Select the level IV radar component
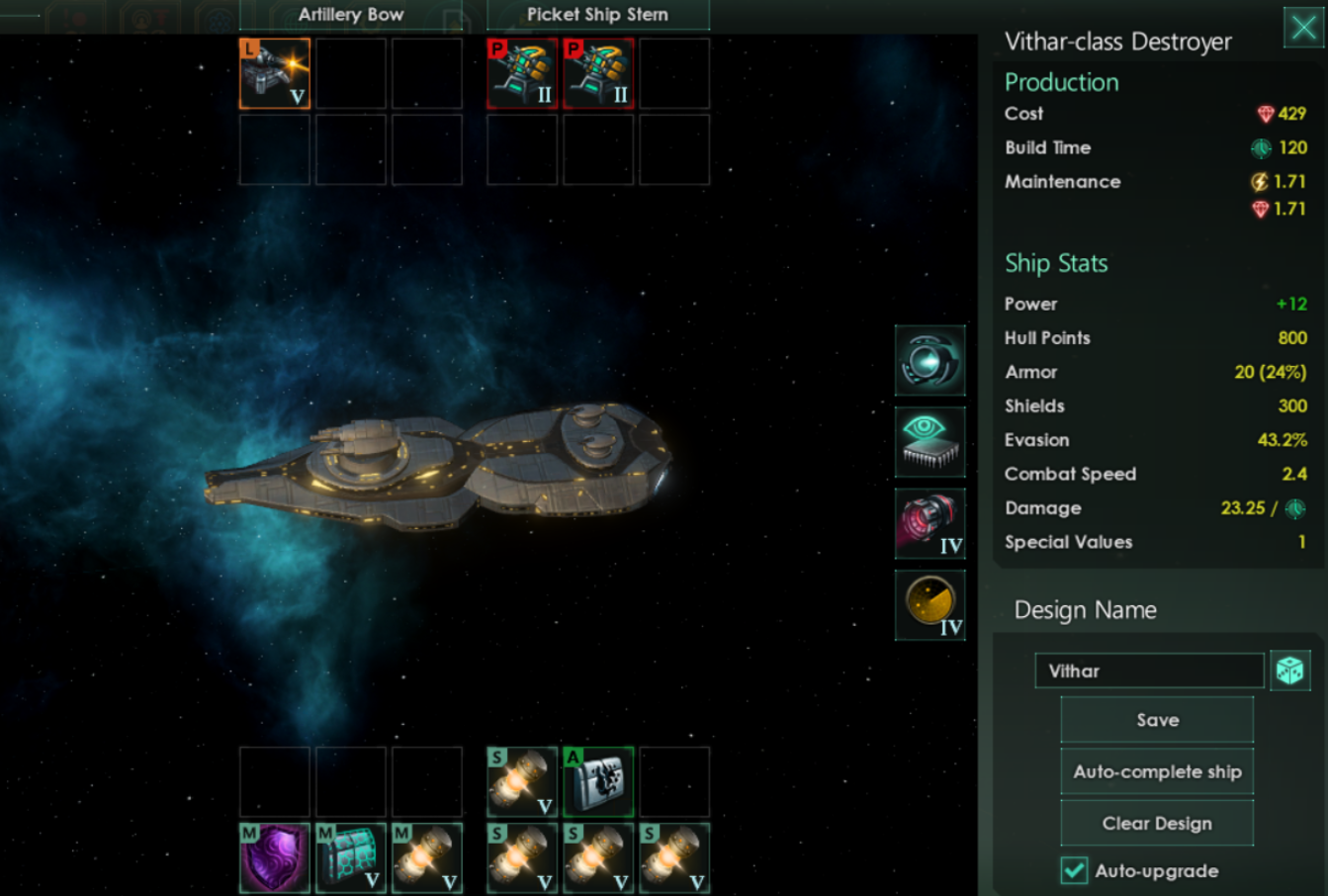Viewport: 1328px width, 896px height. (930, 604)
